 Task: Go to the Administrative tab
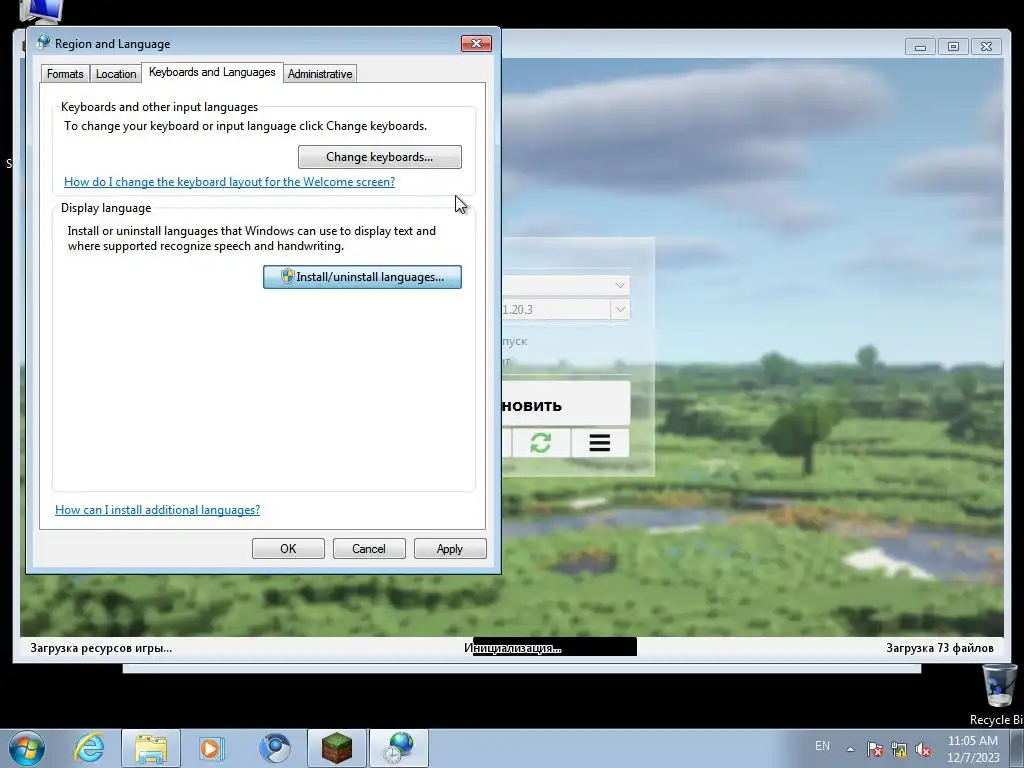tap(320, 74)
